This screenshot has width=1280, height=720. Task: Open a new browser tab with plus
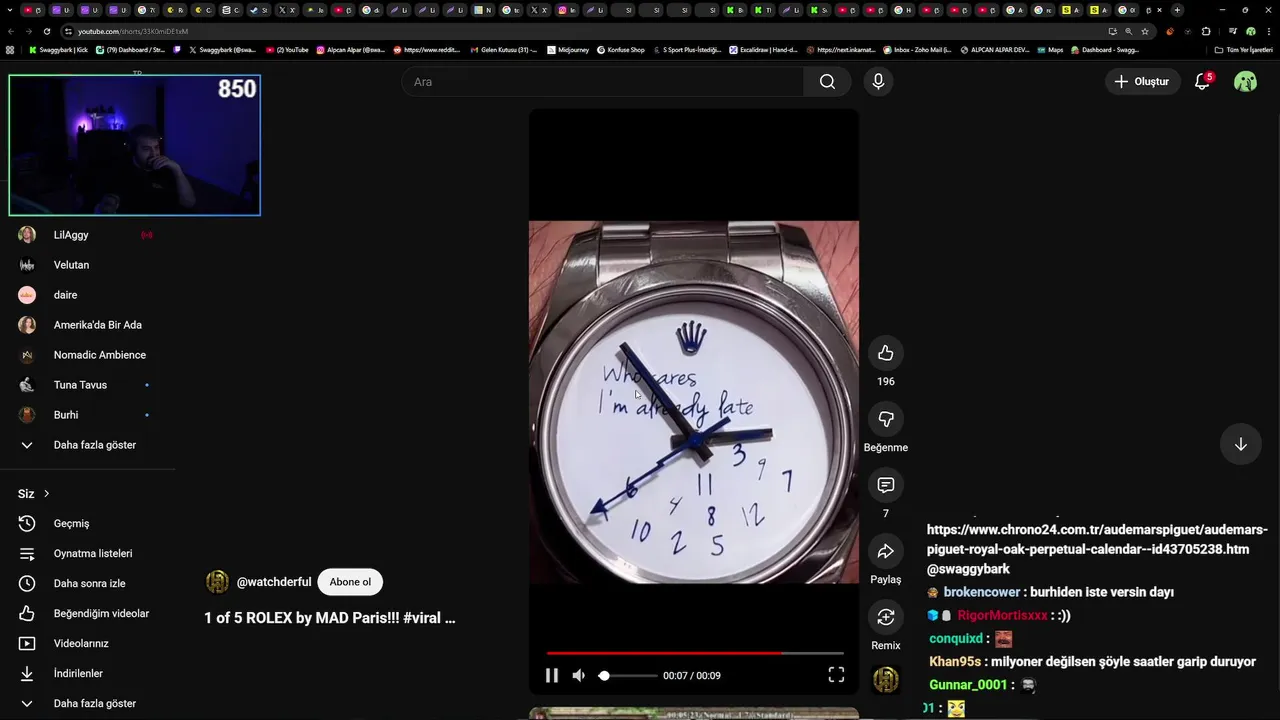pyautogui.click(x=1177, y=10)
